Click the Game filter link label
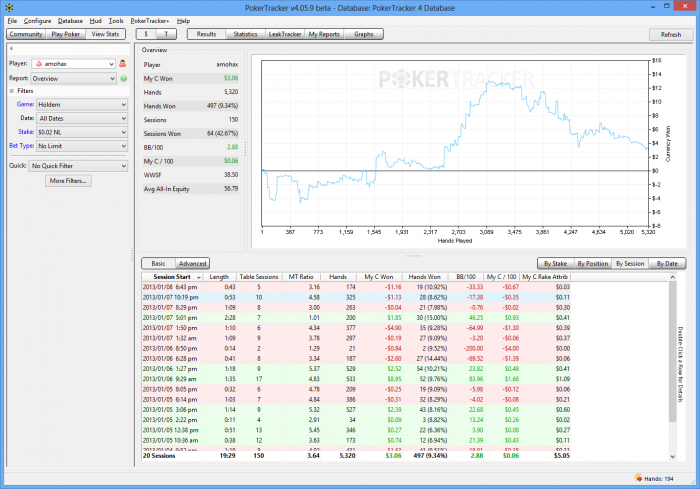Viewport: 700px width, 489px height. [25, 104]
